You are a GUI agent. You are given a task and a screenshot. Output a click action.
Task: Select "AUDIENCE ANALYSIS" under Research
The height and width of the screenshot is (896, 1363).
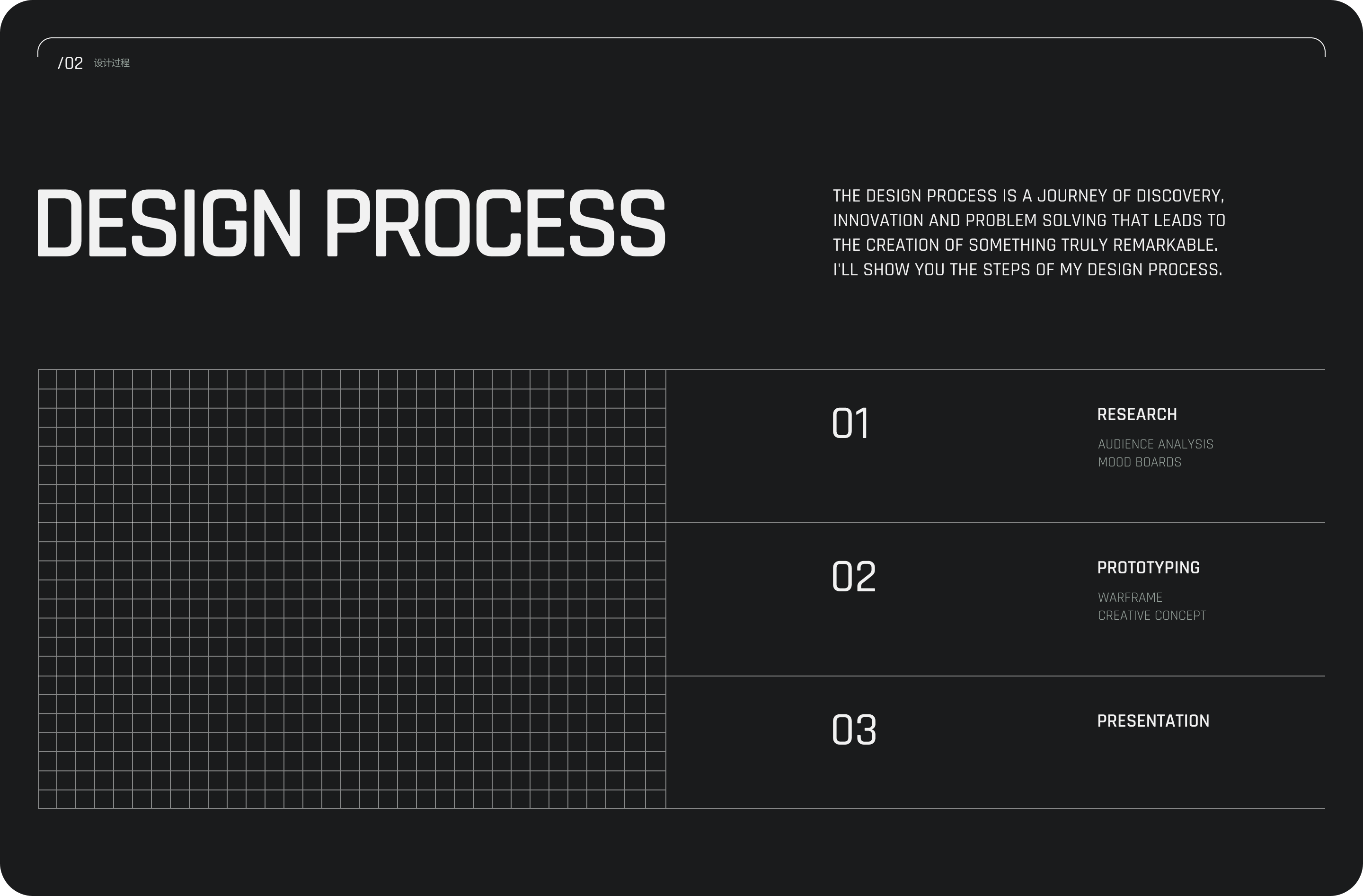pyautogui.click(x=1155, y=444)
